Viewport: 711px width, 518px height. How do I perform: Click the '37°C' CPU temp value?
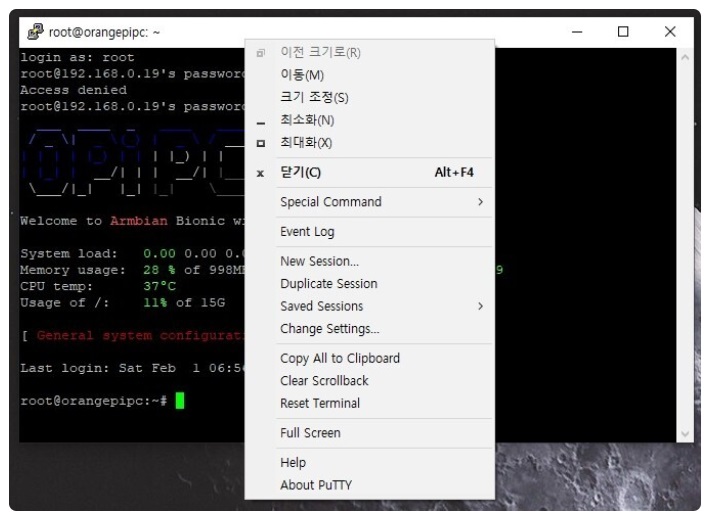point(159,286)
